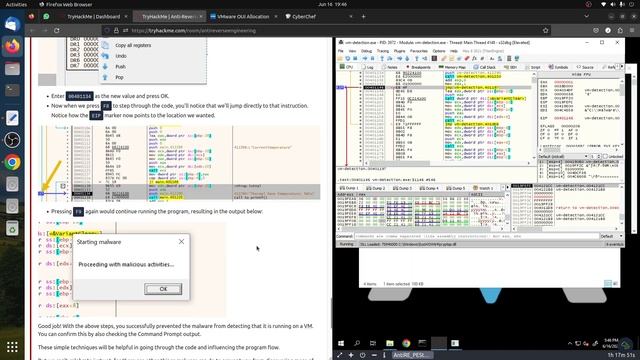Open Firefox application menu

point(632,31)
